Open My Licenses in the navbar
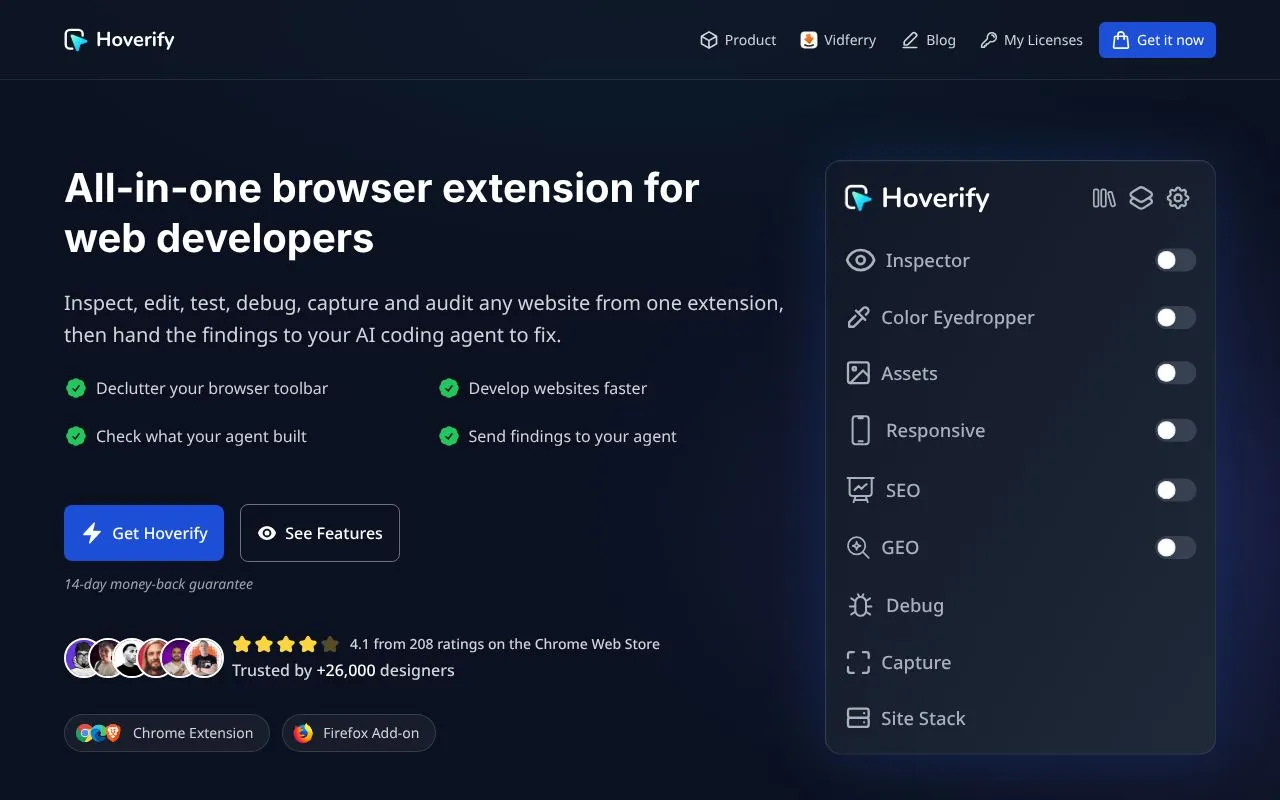Image resolution: width=1280 pixels, height=800 pixels. tap(1031, 40)
